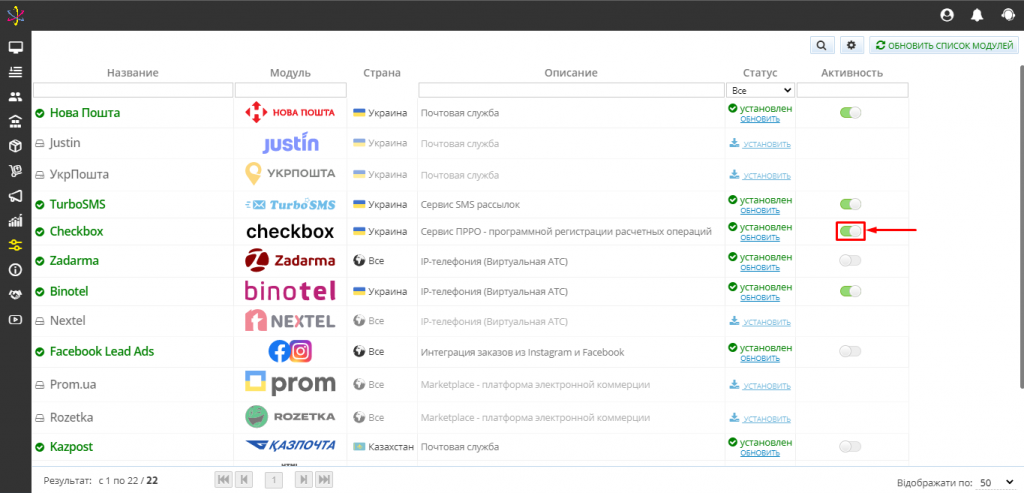This screenshot has height=493, width=1024.
Task: Toggle Kazpost activity switch
Action: click(x=850, y=447)
